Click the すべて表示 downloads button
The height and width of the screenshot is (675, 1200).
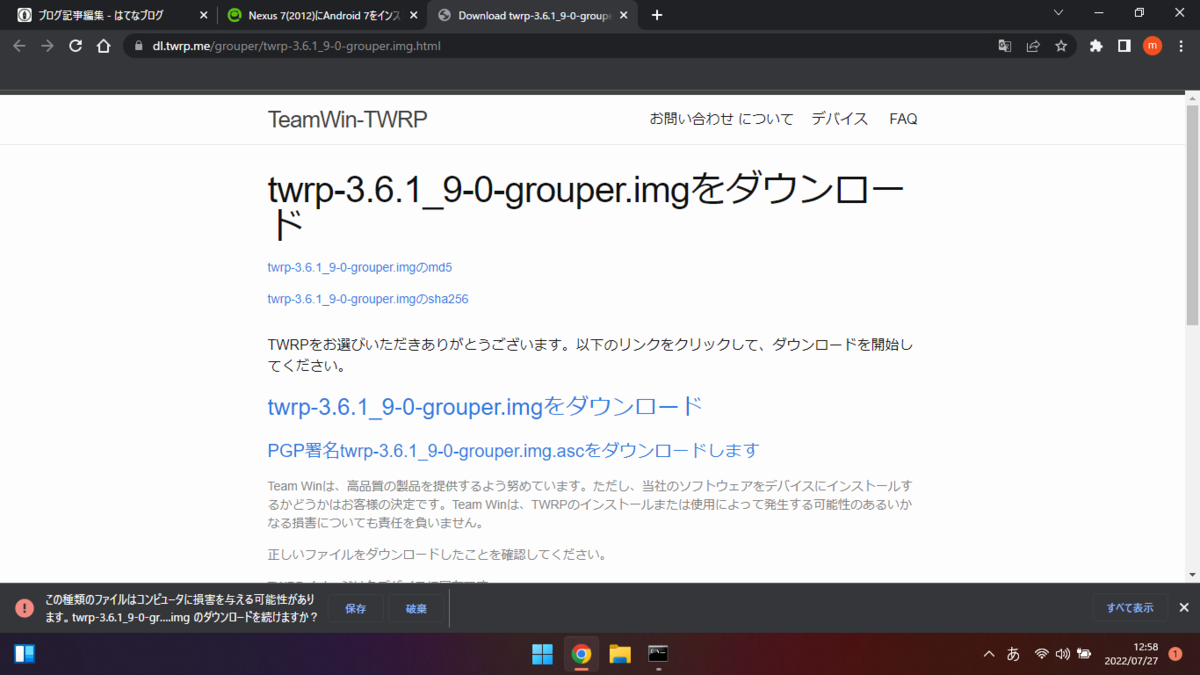(1130, 608)
